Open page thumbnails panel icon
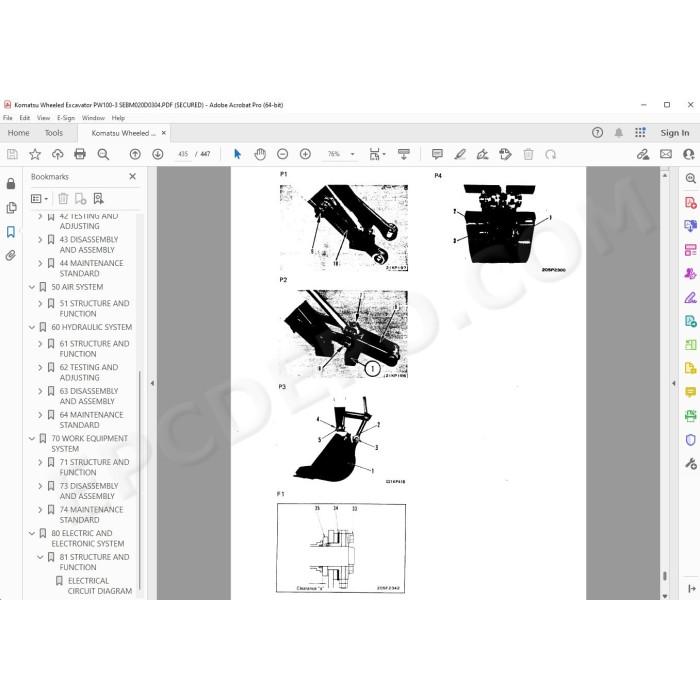The width and height of the screenshot is (700, 700). (11, 208)
